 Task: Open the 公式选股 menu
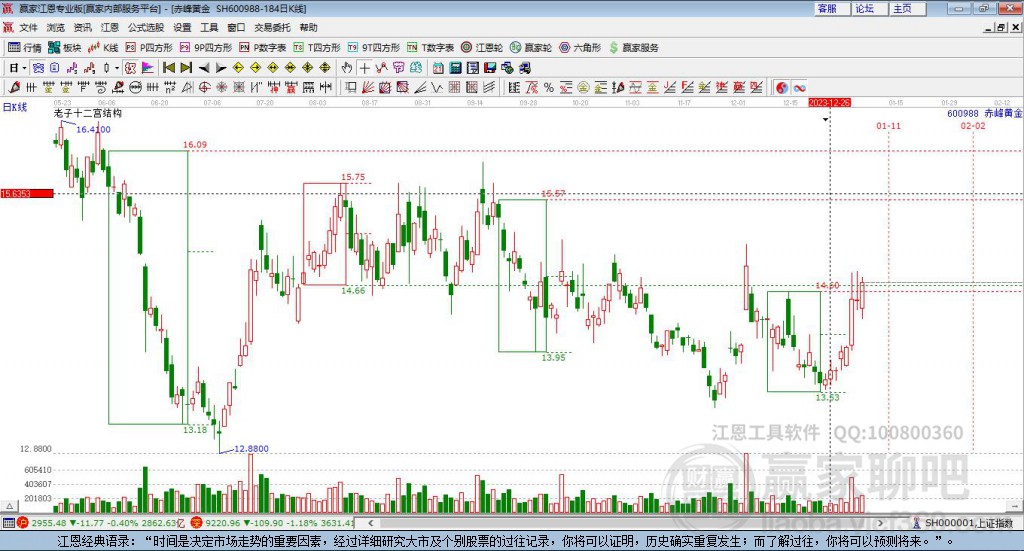pyautogui.click(x=146, y=28)
